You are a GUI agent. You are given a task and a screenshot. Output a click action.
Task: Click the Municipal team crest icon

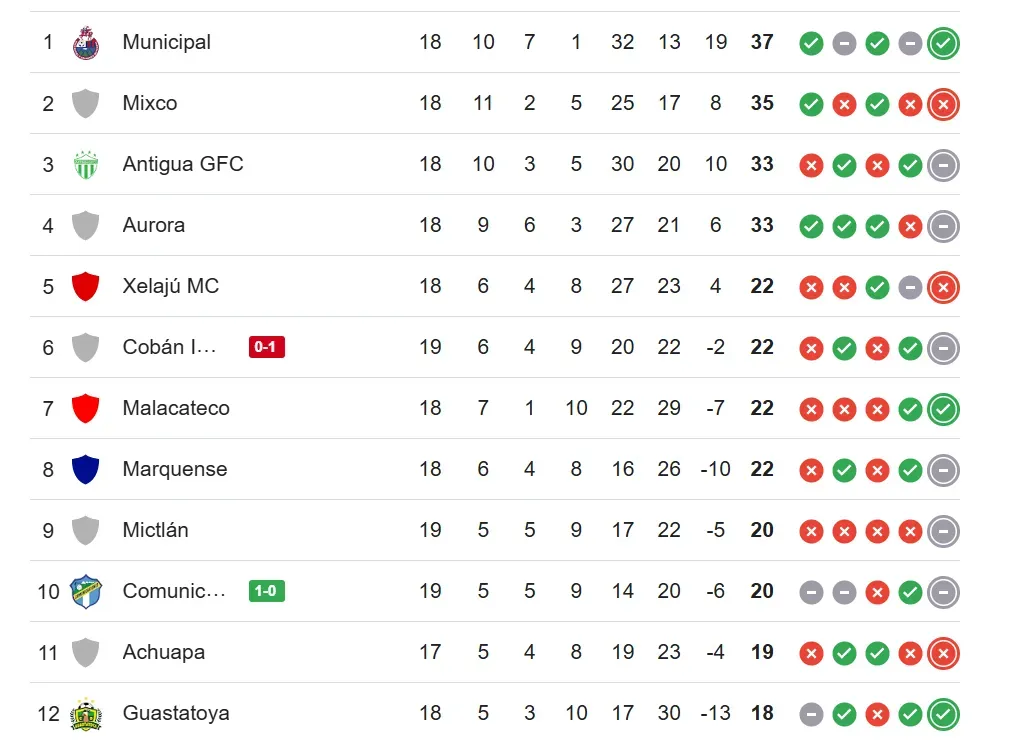86,43
